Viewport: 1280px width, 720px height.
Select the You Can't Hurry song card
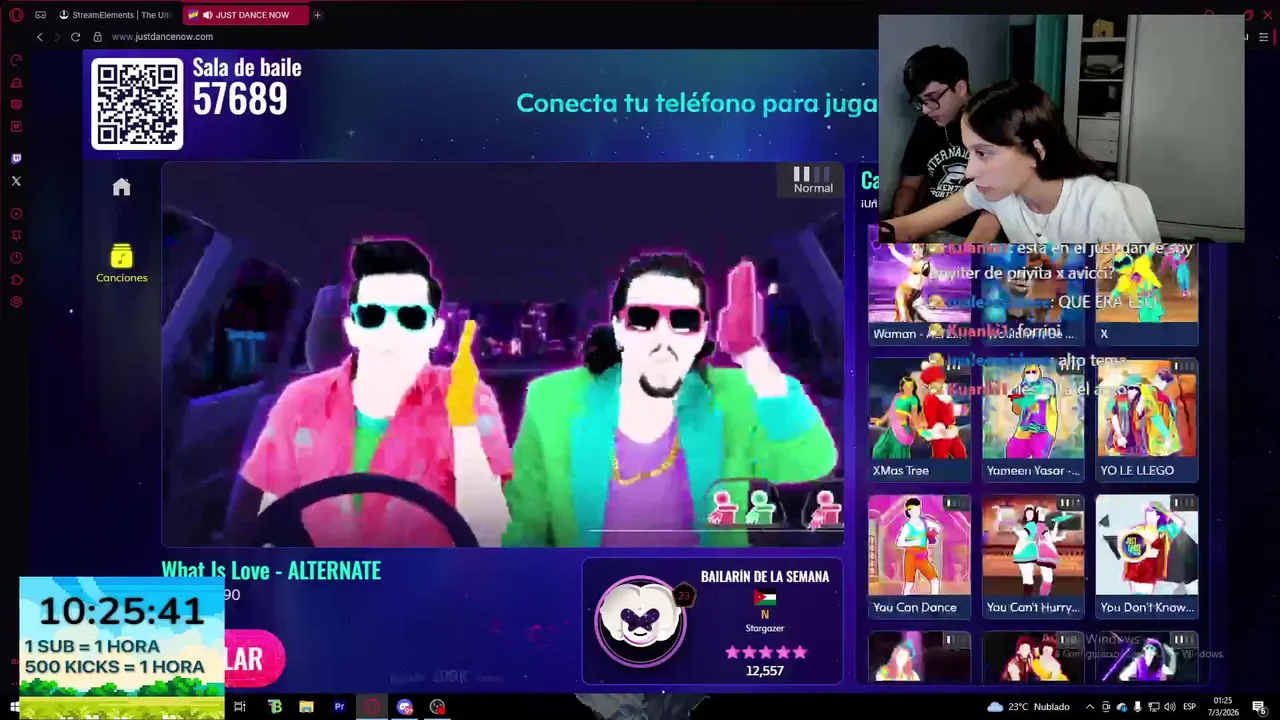click(x=1033, y=557)
